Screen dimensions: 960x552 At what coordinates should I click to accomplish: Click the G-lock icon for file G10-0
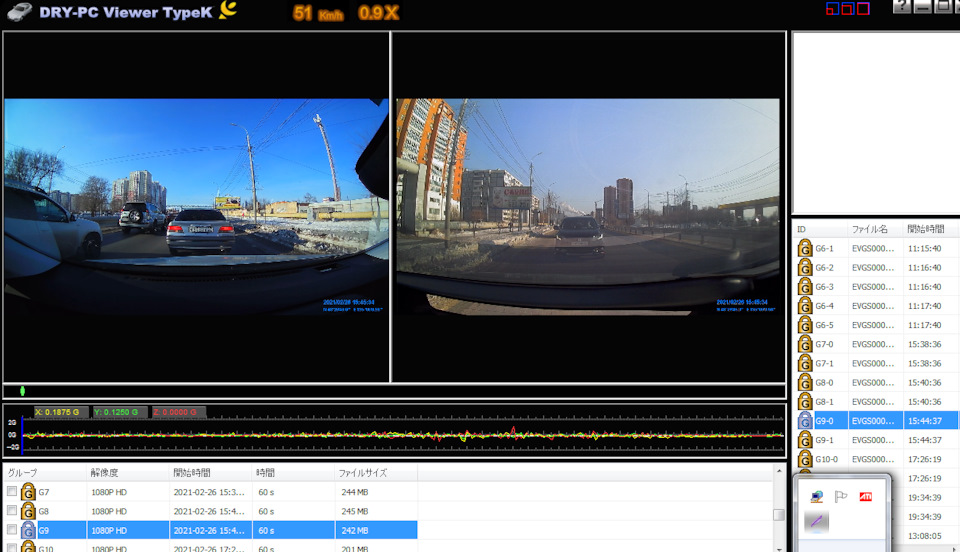click(x=804, y=459)
